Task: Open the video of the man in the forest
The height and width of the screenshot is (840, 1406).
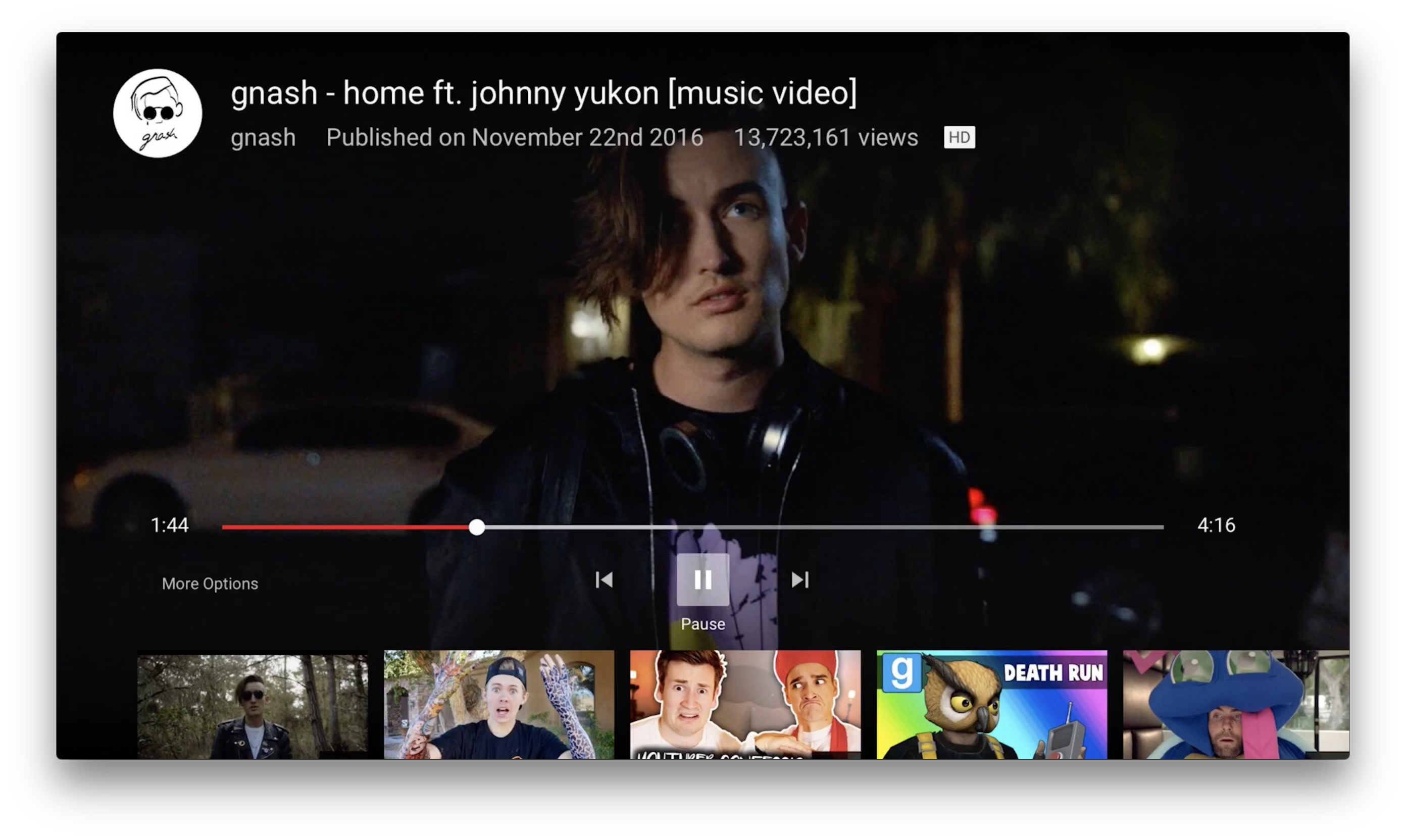Action: tap(253, 705)
